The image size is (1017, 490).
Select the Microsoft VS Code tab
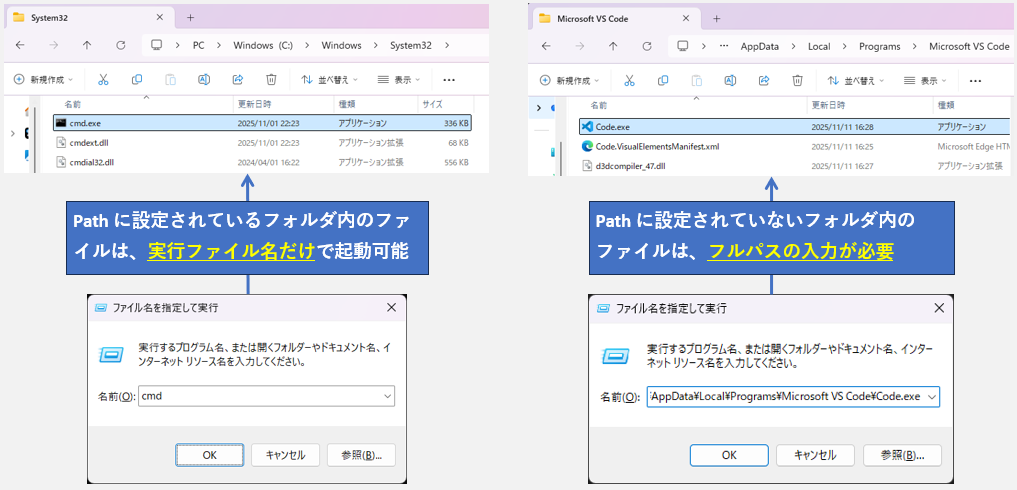[614, 18]
